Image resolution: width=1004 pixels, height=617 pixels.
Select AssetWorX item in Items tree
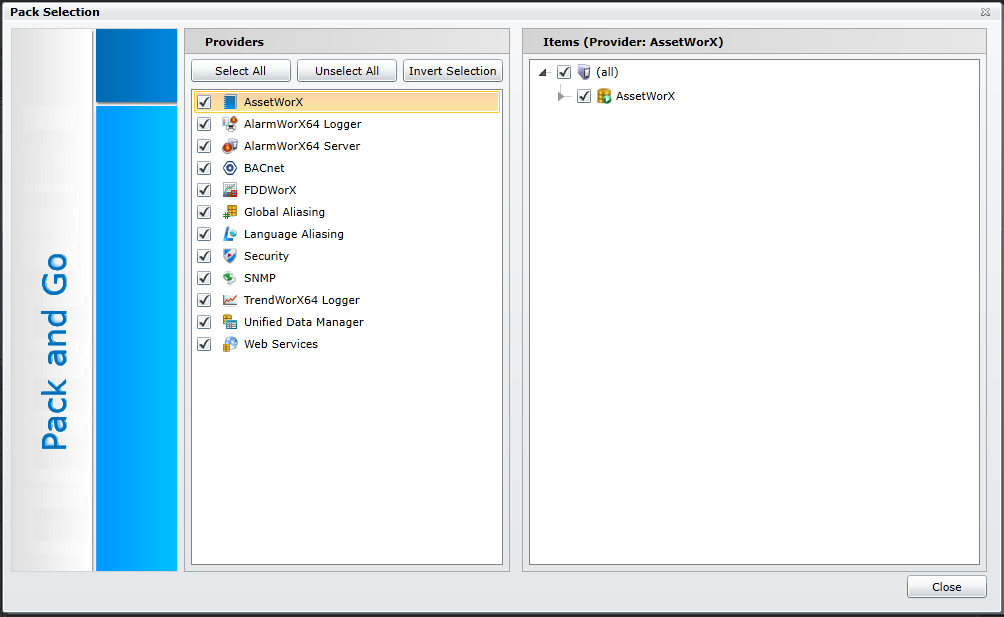click(x=645, y=96)
